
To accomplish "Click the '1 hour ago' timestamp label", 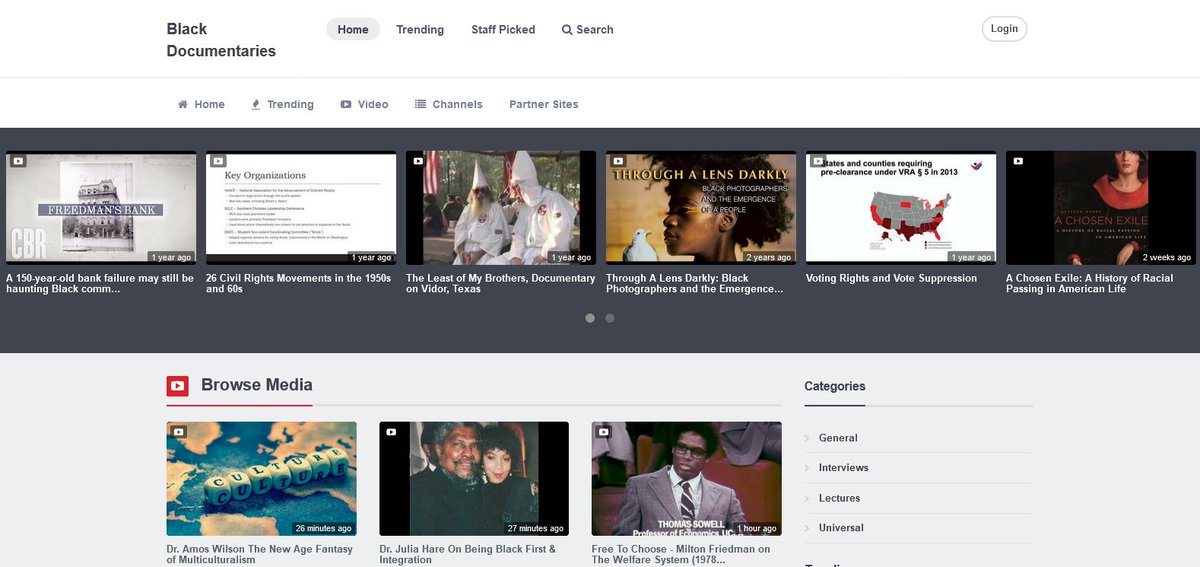I will click(757, 528).
